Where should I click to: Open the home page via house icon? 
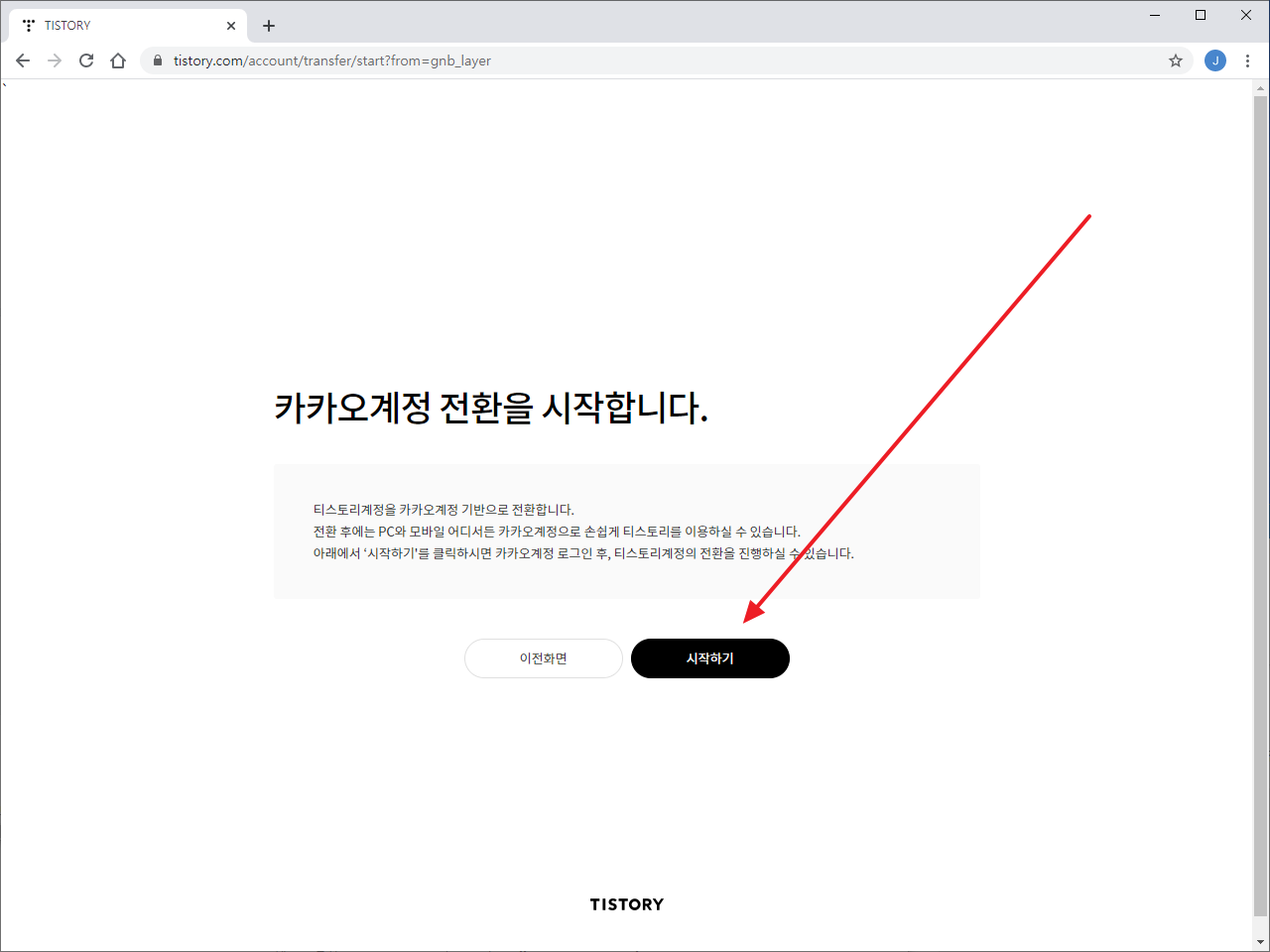tap(118, 60)
